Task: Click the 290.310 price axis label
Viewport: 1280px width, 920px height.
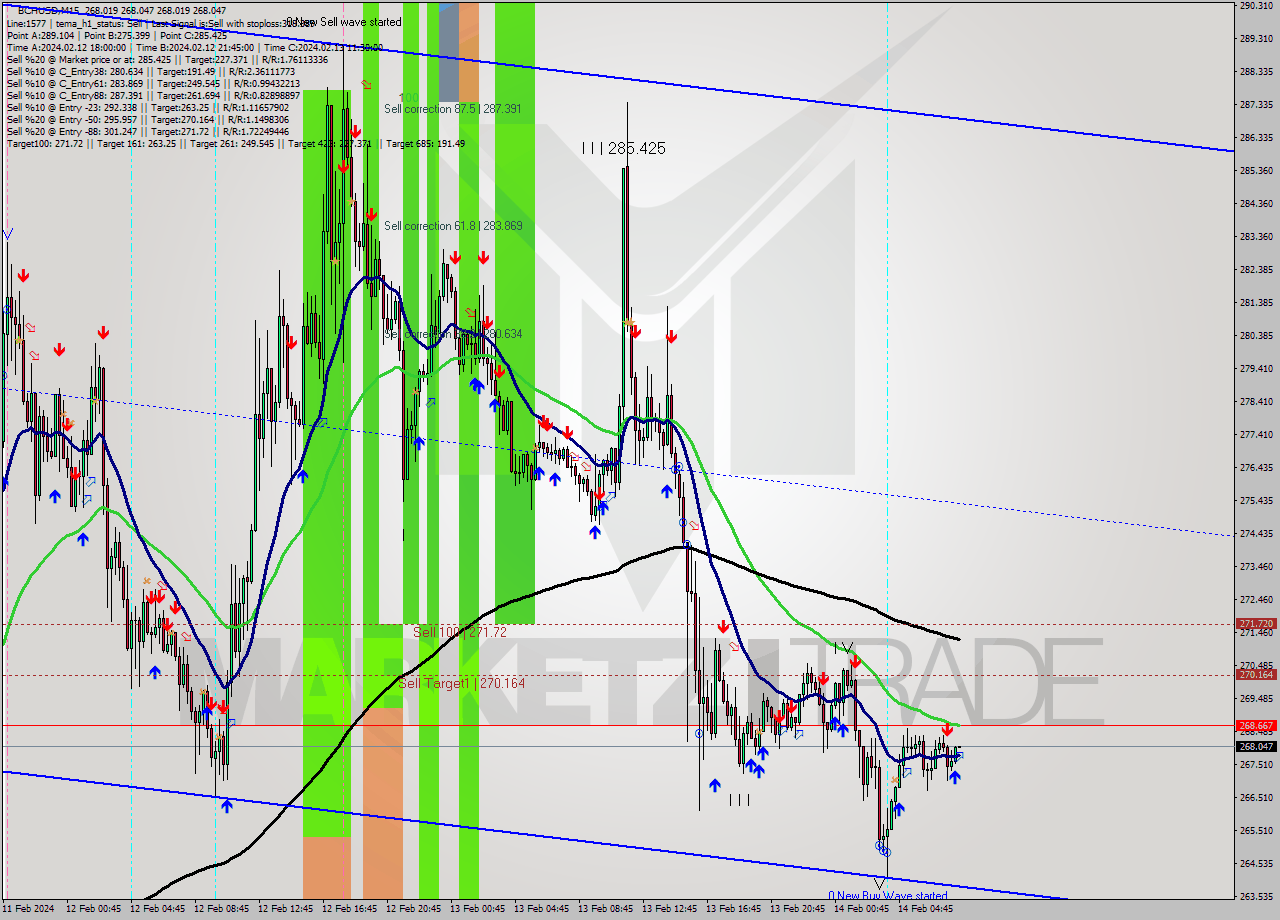Action: click(x=1256, y=6)
